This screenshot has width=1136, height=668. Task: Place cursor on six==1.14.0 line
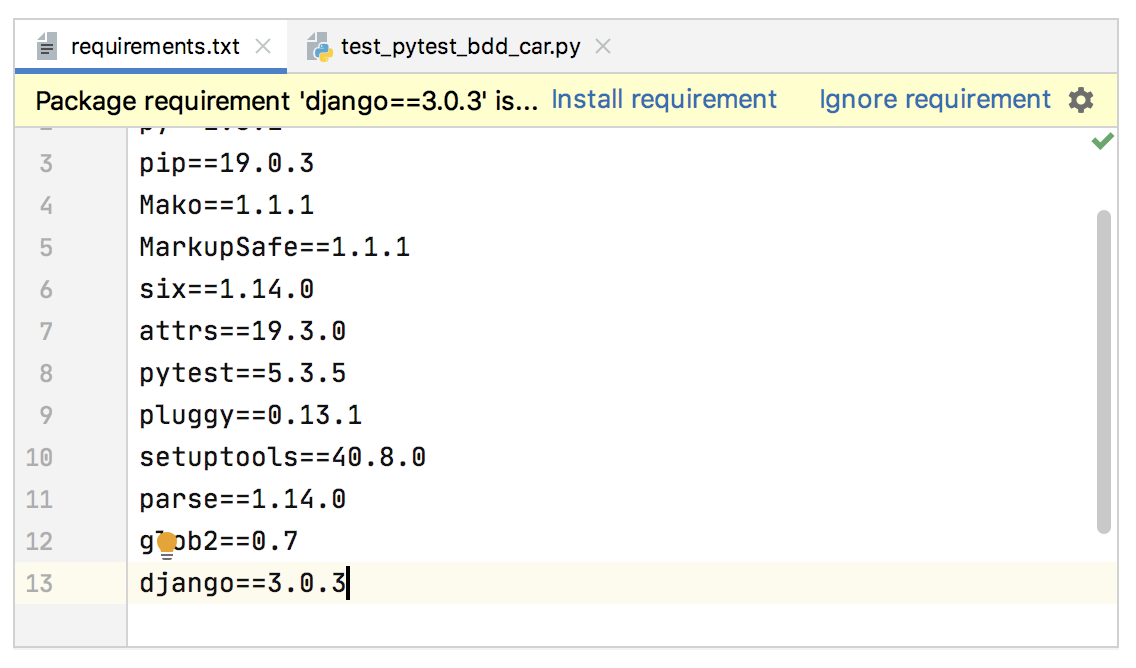(x=227, y=290)
